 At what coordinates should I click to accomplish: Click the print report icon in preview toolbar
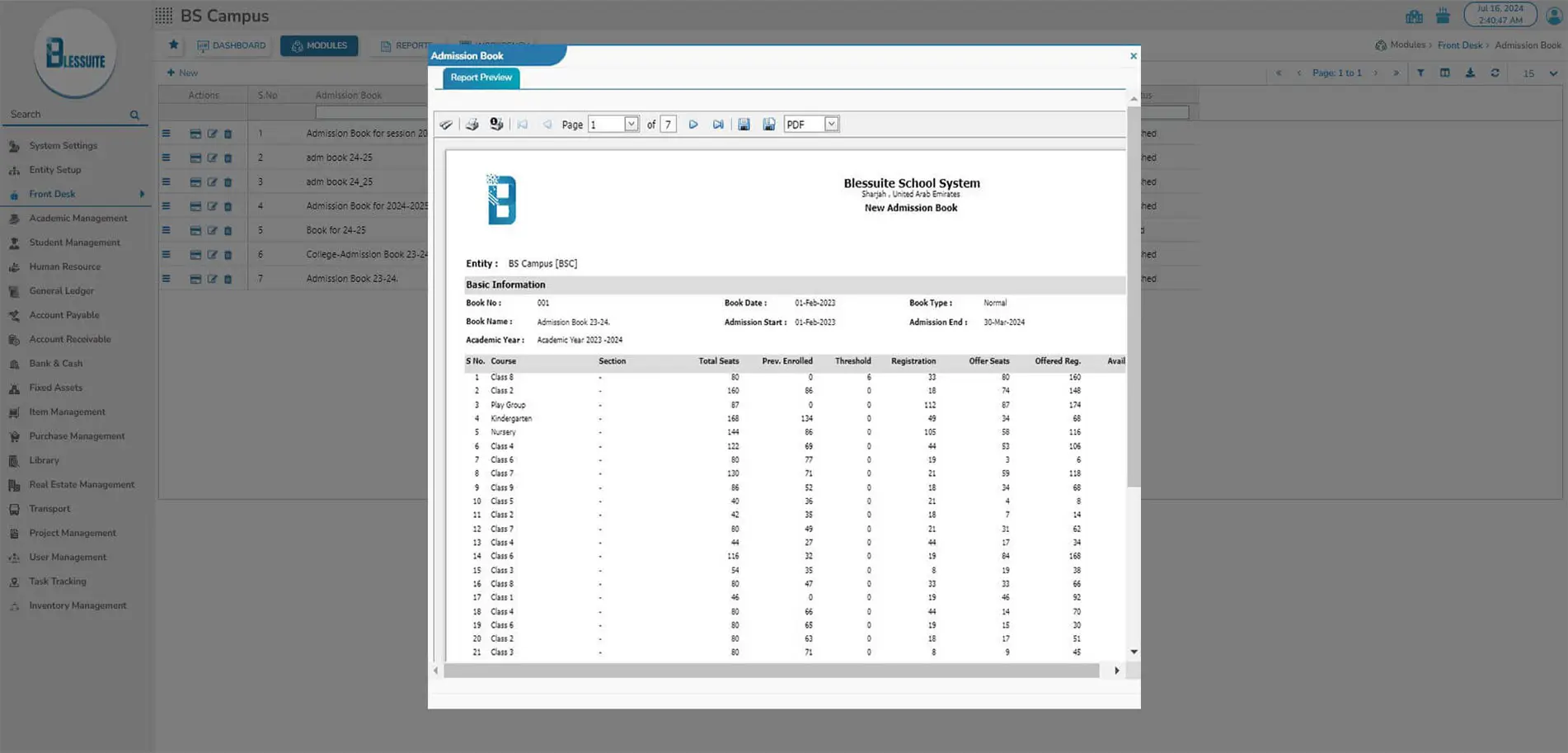[472, 125]
